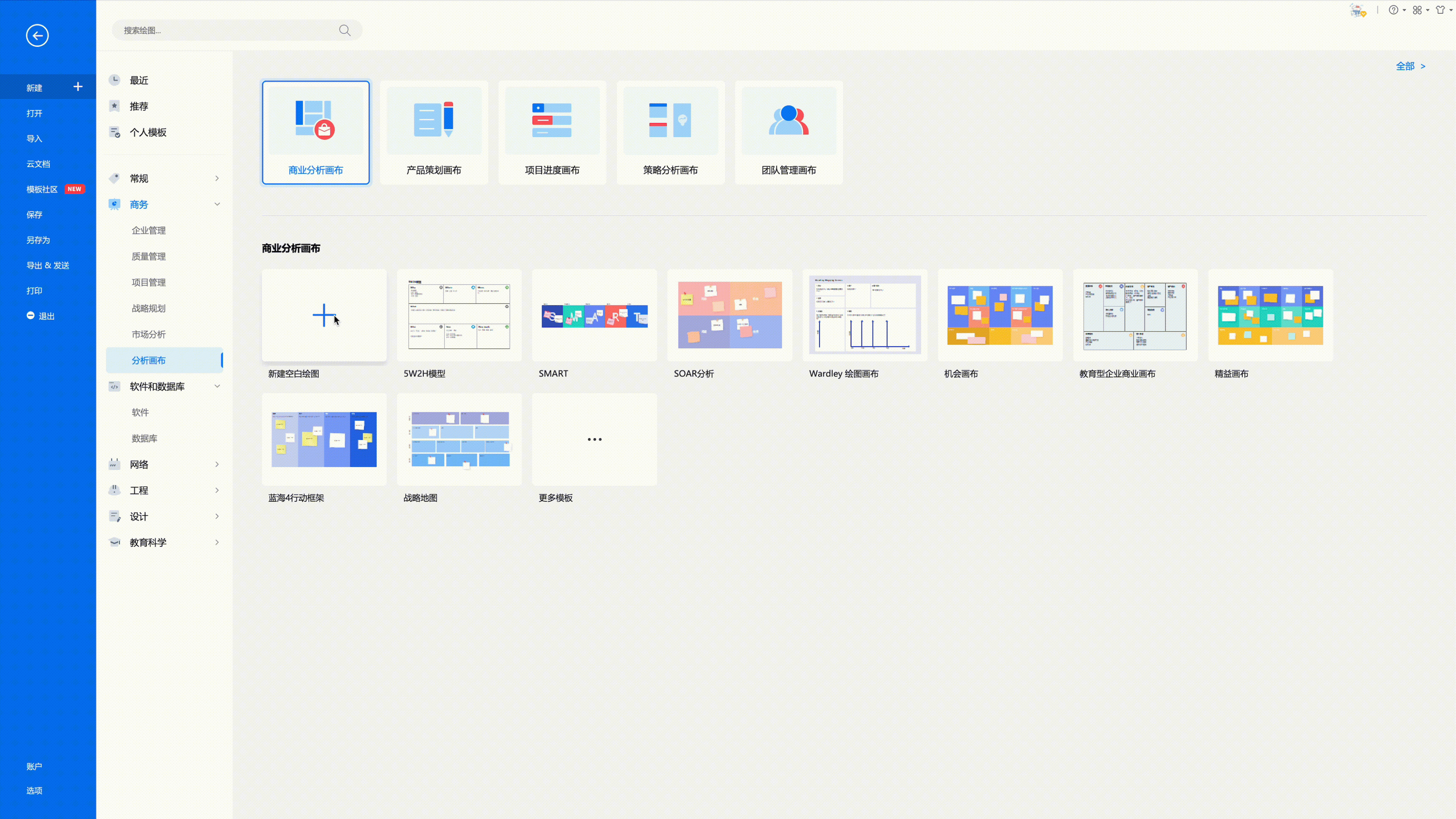Open the 机会画布 template thumbnail

[1000, 315]
